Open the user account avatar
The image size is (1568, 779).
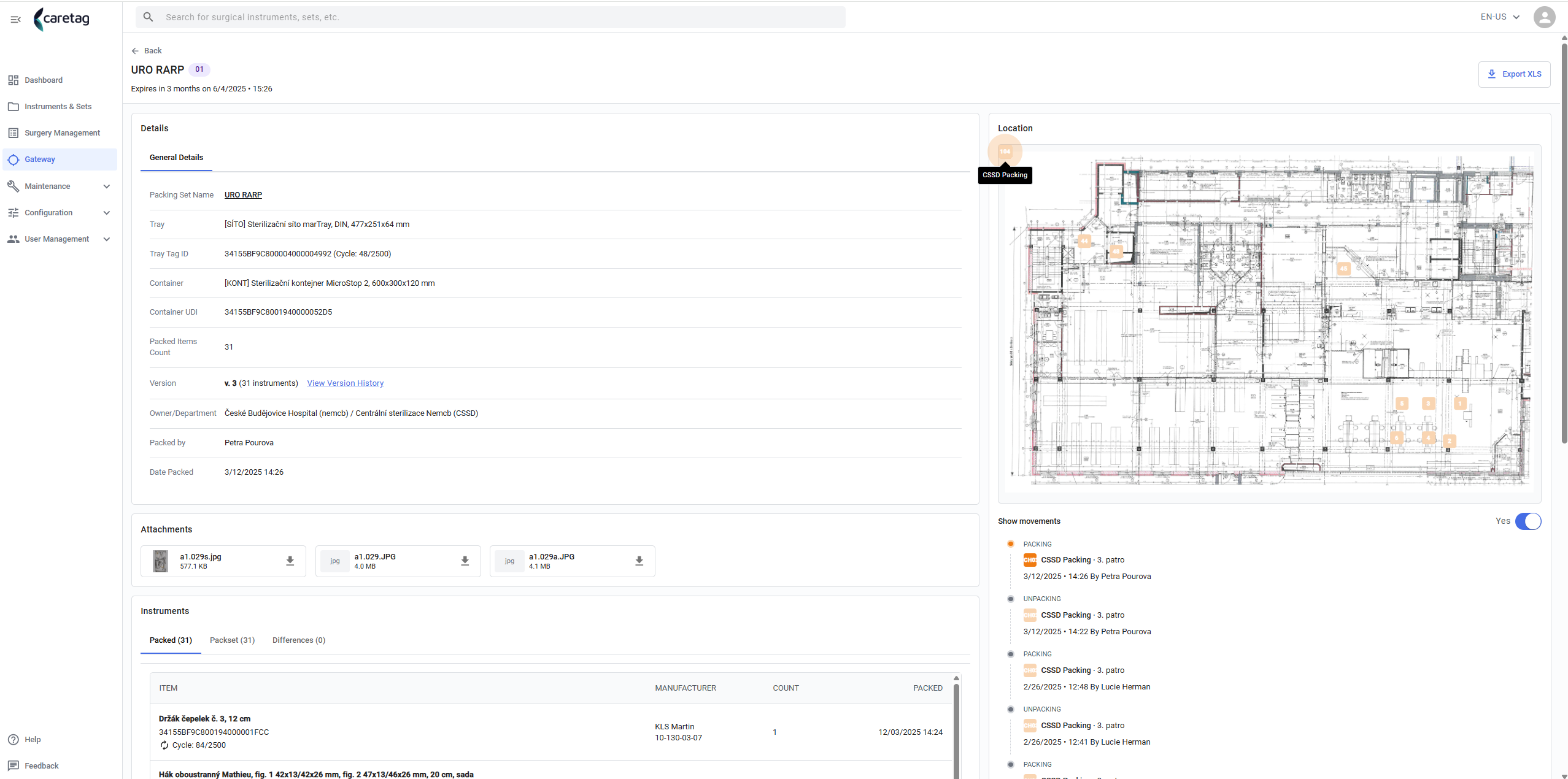[1544, 17]
